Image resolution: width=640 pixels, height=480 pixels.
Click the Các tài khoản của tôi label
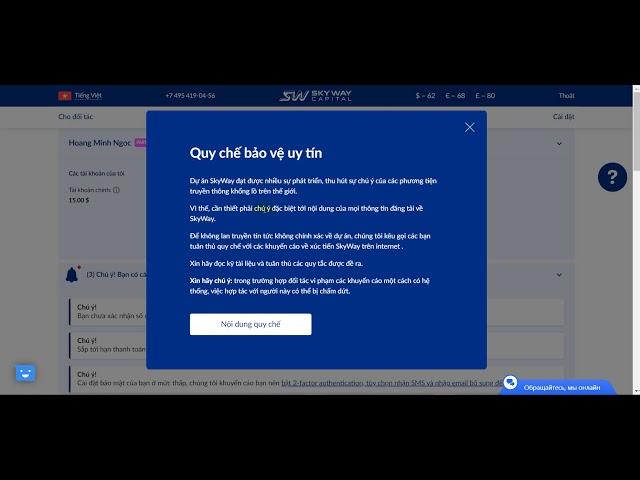coord(96,173)
